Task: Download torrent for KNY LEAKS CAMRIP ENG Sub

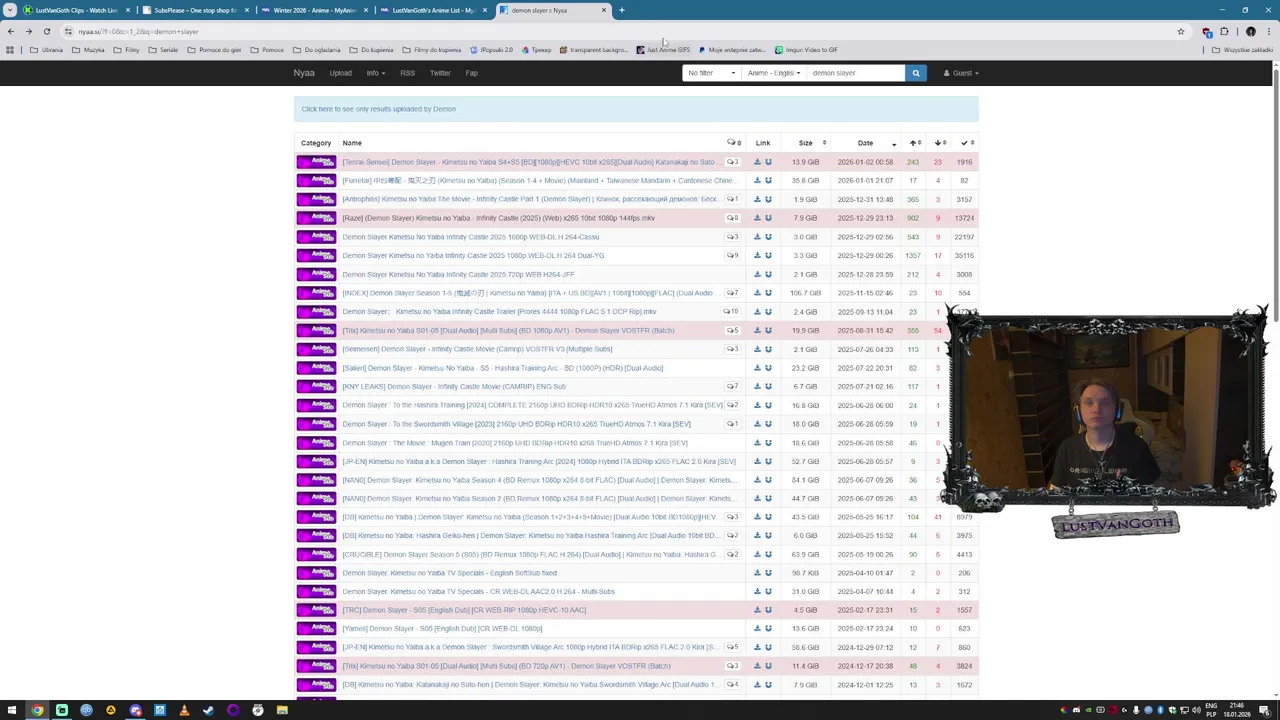Action: (x=757, y=386)
